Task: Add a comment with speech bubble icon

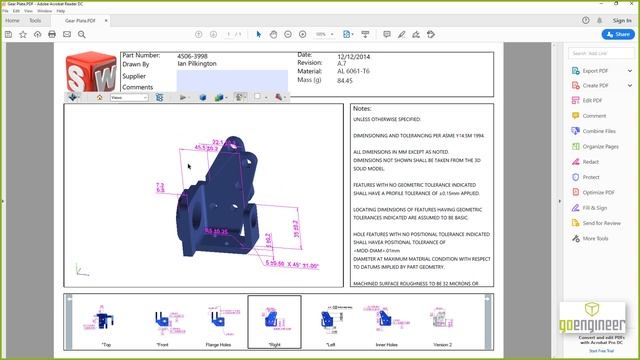Action: click(x=387, y=35)
